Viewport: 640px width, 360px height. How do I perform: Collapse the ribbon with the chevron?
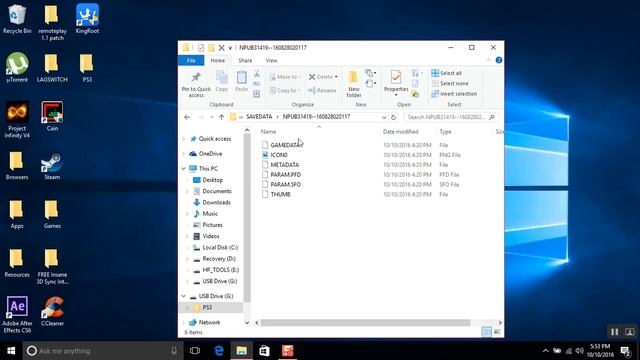(x=488, y=60)
